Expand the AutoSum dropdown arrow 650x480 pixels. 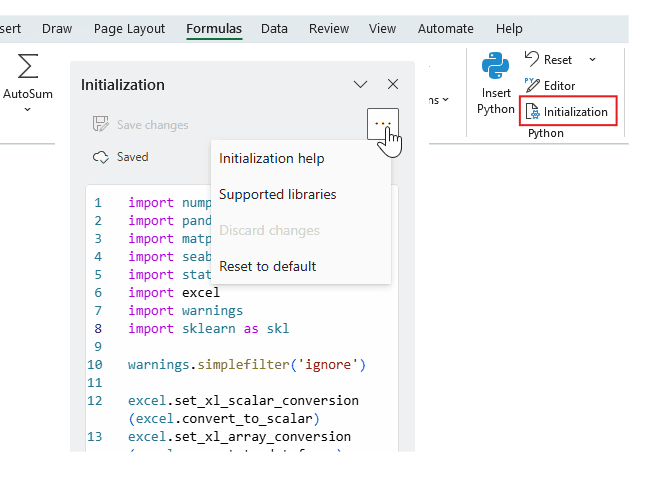point(27,110)
